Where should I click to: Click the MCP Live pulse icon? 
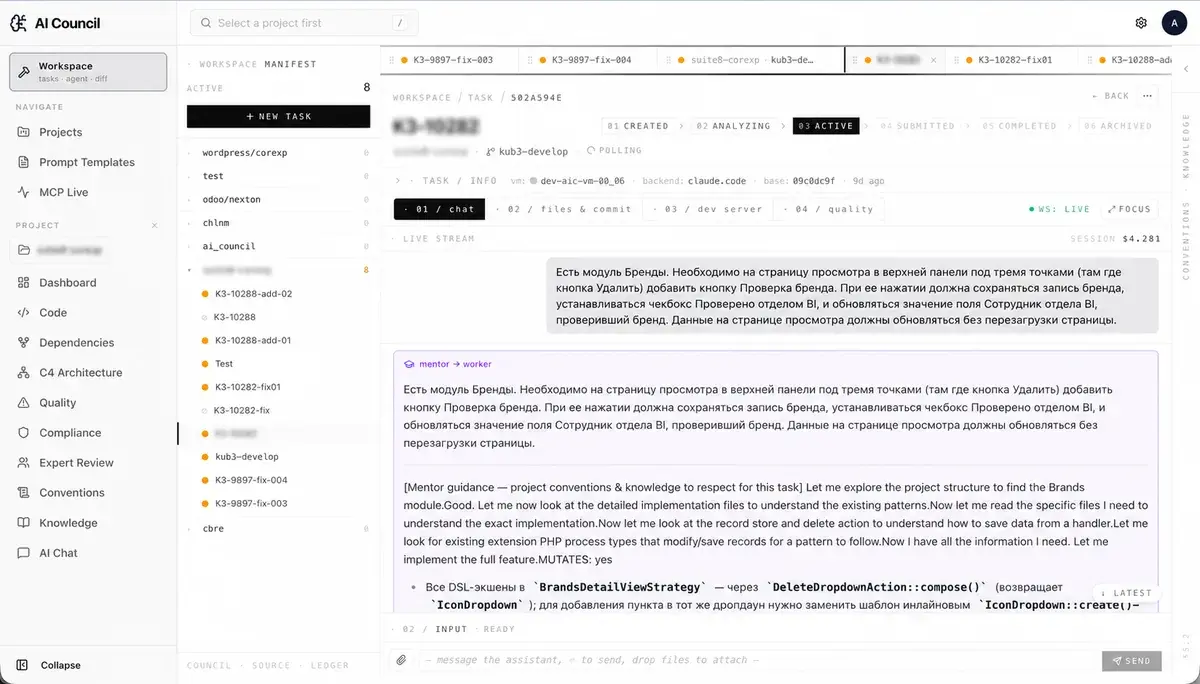pyautogui.click(x=24, y=192)
